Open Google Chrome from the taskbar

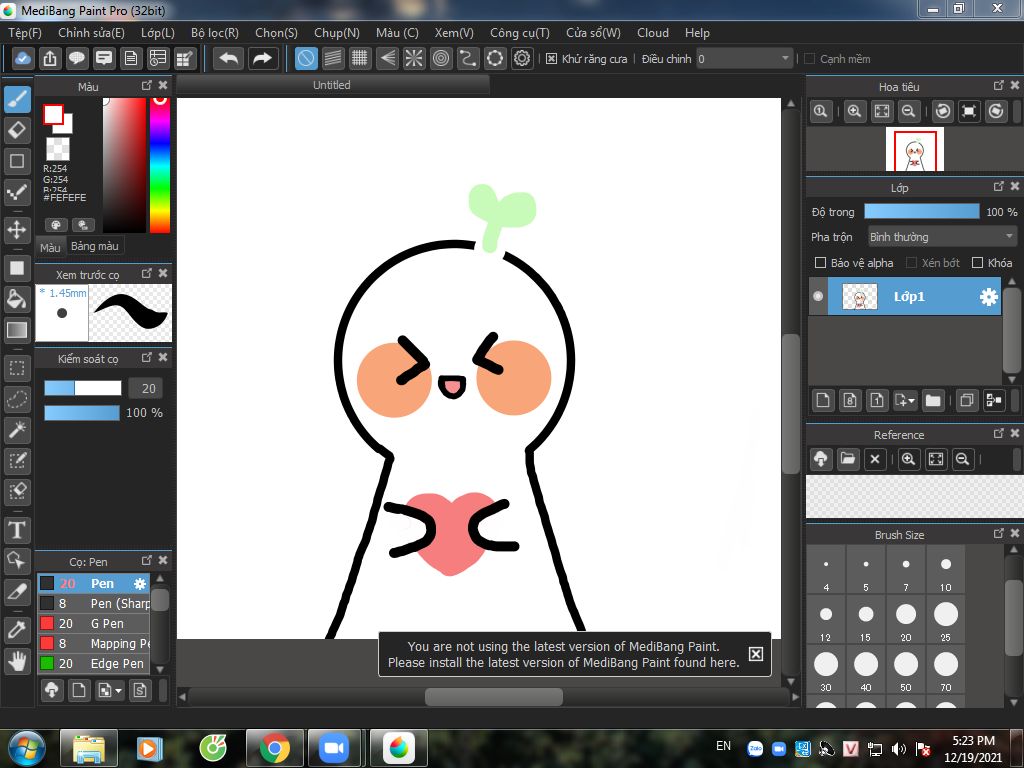click(x=275, y=748)
